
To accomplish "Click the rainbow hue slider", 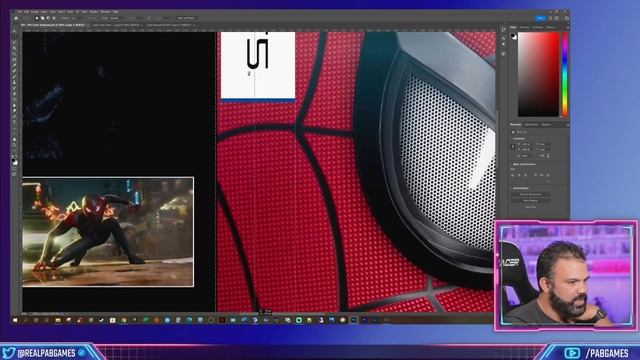I will click(565, 75).
